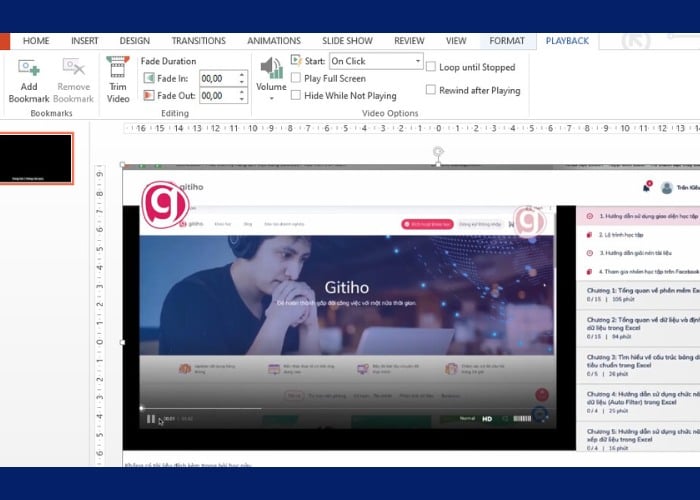The height and width of the screenshot is (500, 700).
Task: Increase the Fade In duration with up arrow
Action: (x=242, y=74)
